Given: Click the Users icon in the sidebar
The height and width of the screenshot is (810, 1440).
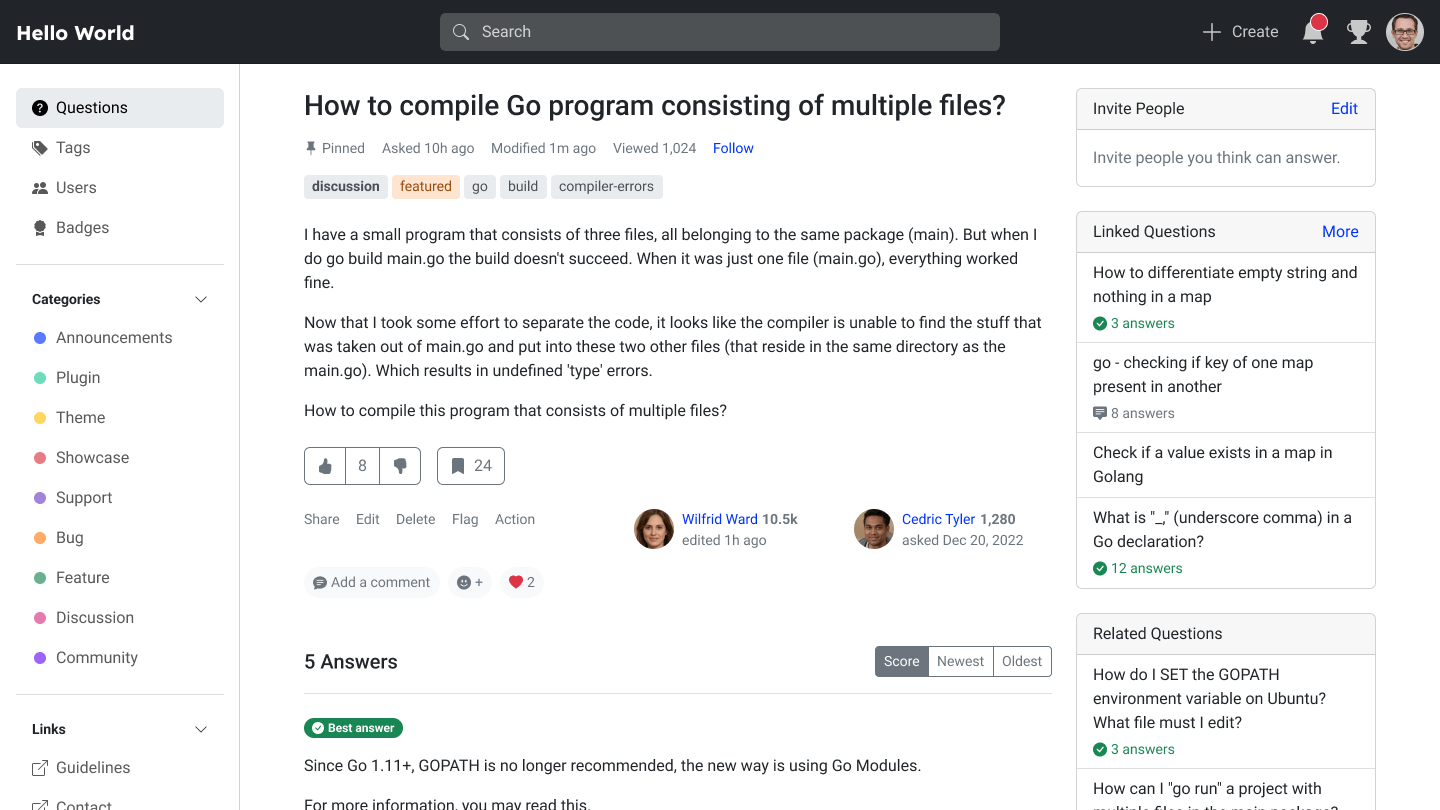Looking at the screenshot, I should tap(40, 187).
